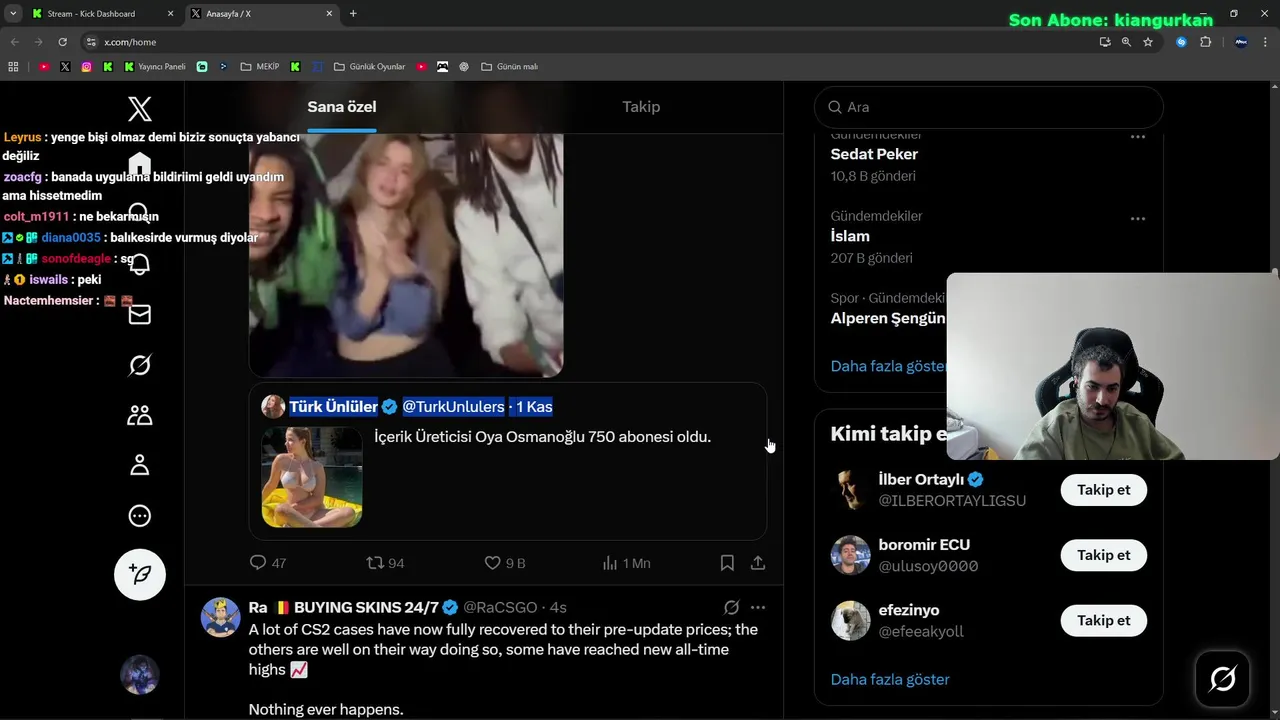Expand the Günün malı bookmarks folder
Viewport: 1280px width, 720px height.
pos(510,67)
